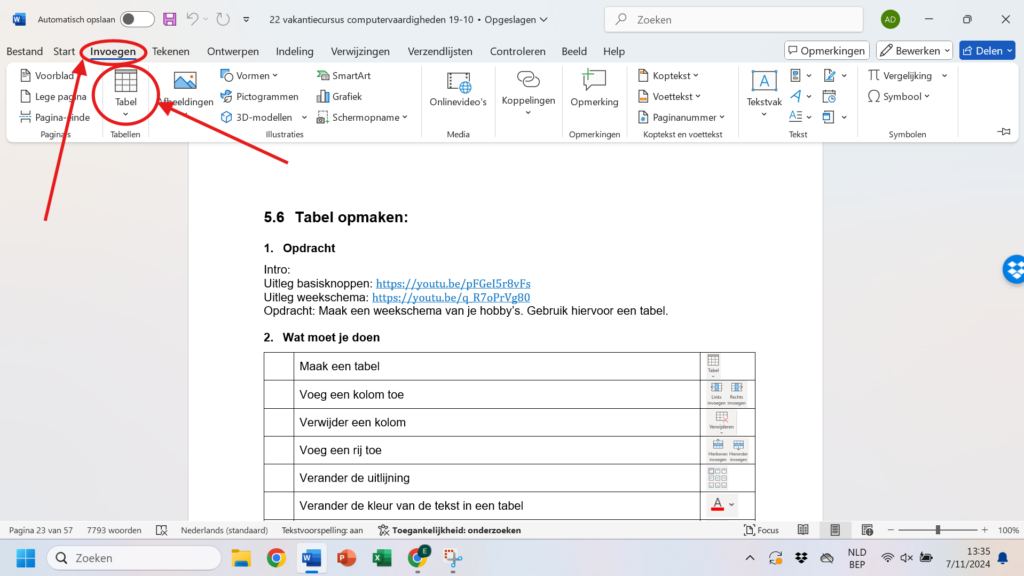Click the Onlinevideo's button
This screenshot has height=576, width=1024.
458,88
